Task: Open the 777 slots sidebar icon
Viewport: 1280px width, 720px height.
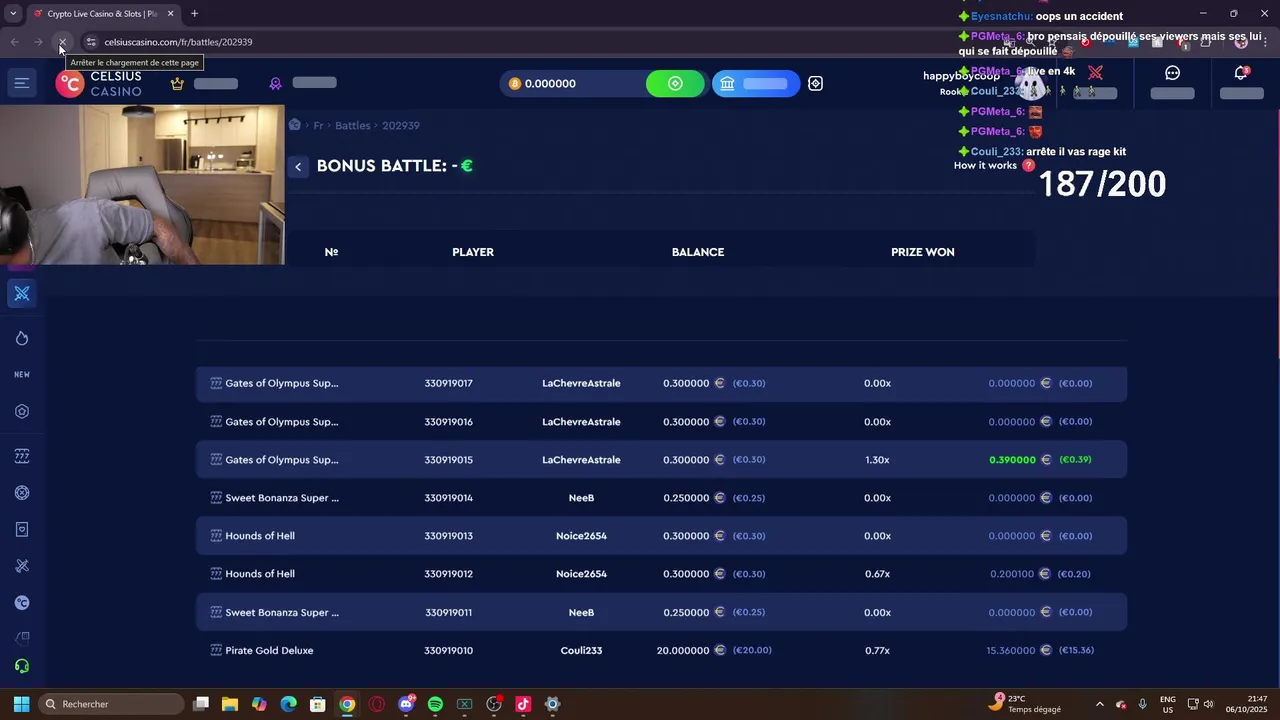Action: (22, 456)
